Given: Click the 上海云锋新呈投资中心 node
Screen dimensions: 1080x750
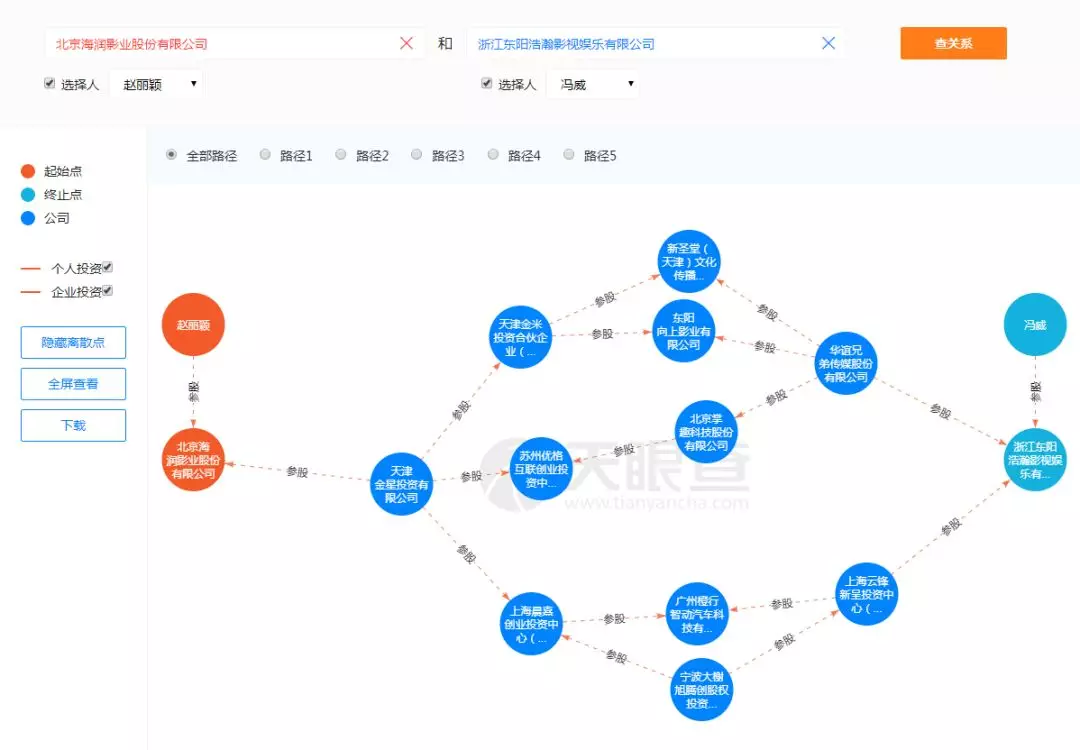Looking at the screenshot, I should [x=867, y=594].
